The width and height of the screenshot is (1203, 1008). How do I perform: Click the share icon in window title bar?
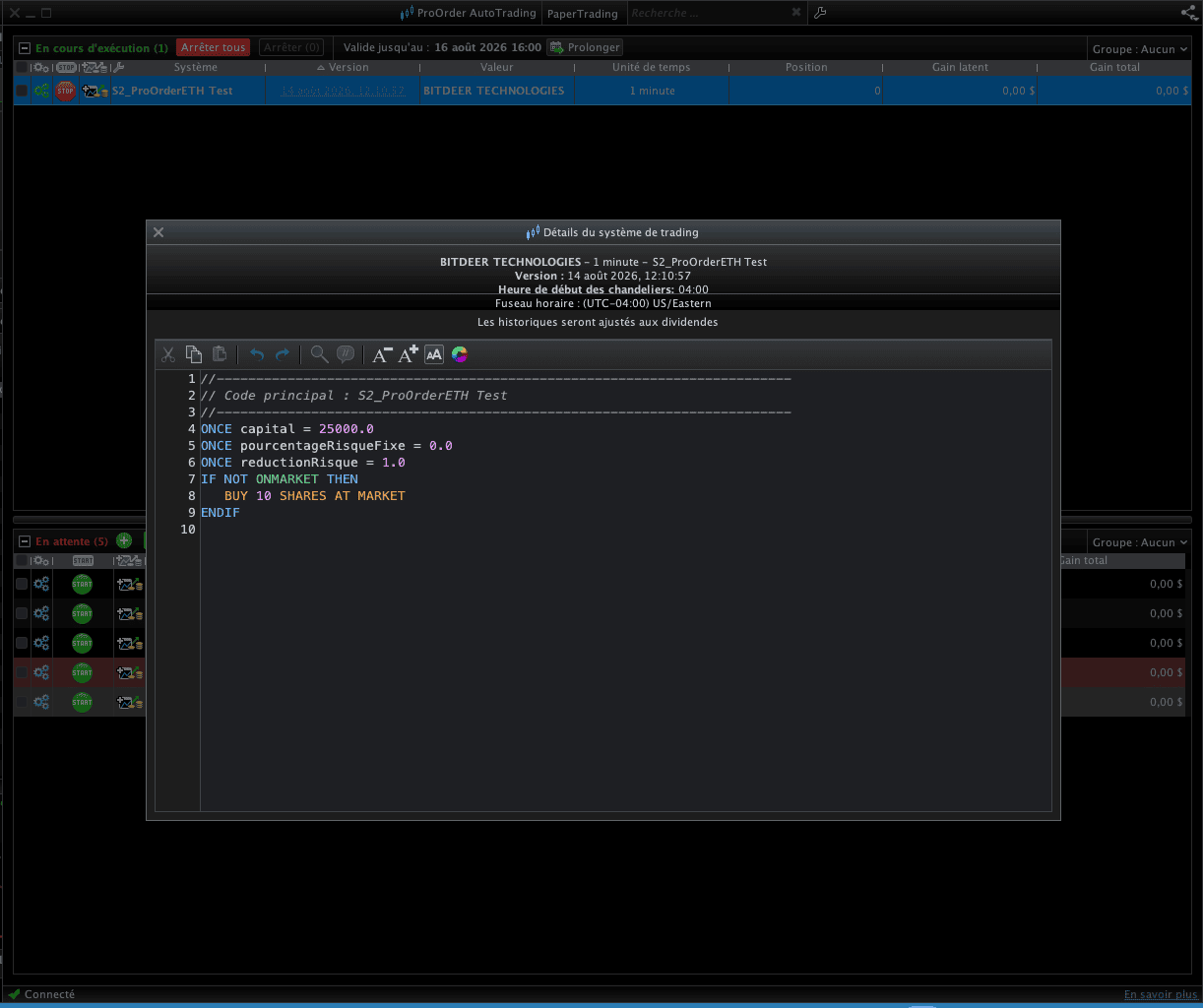click(x=1188, y=13)
